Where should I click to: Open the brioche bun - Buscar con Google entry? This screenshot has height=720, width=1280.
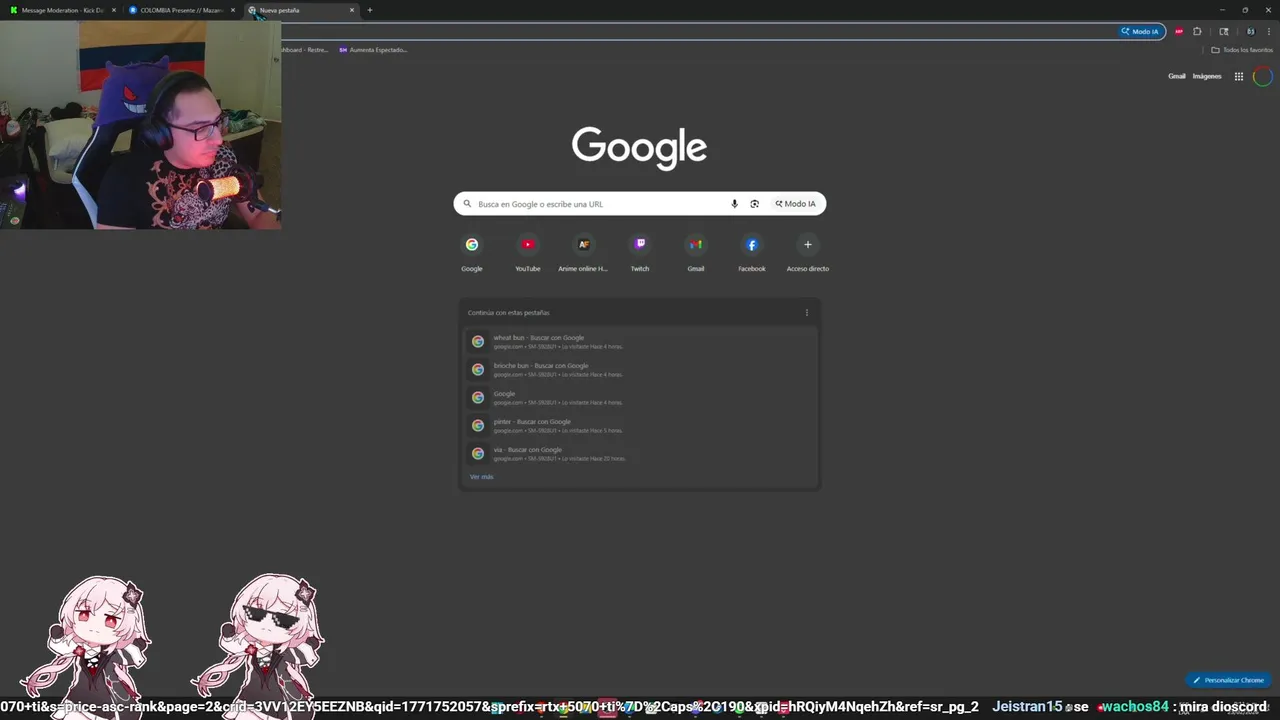[x=640, y=369]
